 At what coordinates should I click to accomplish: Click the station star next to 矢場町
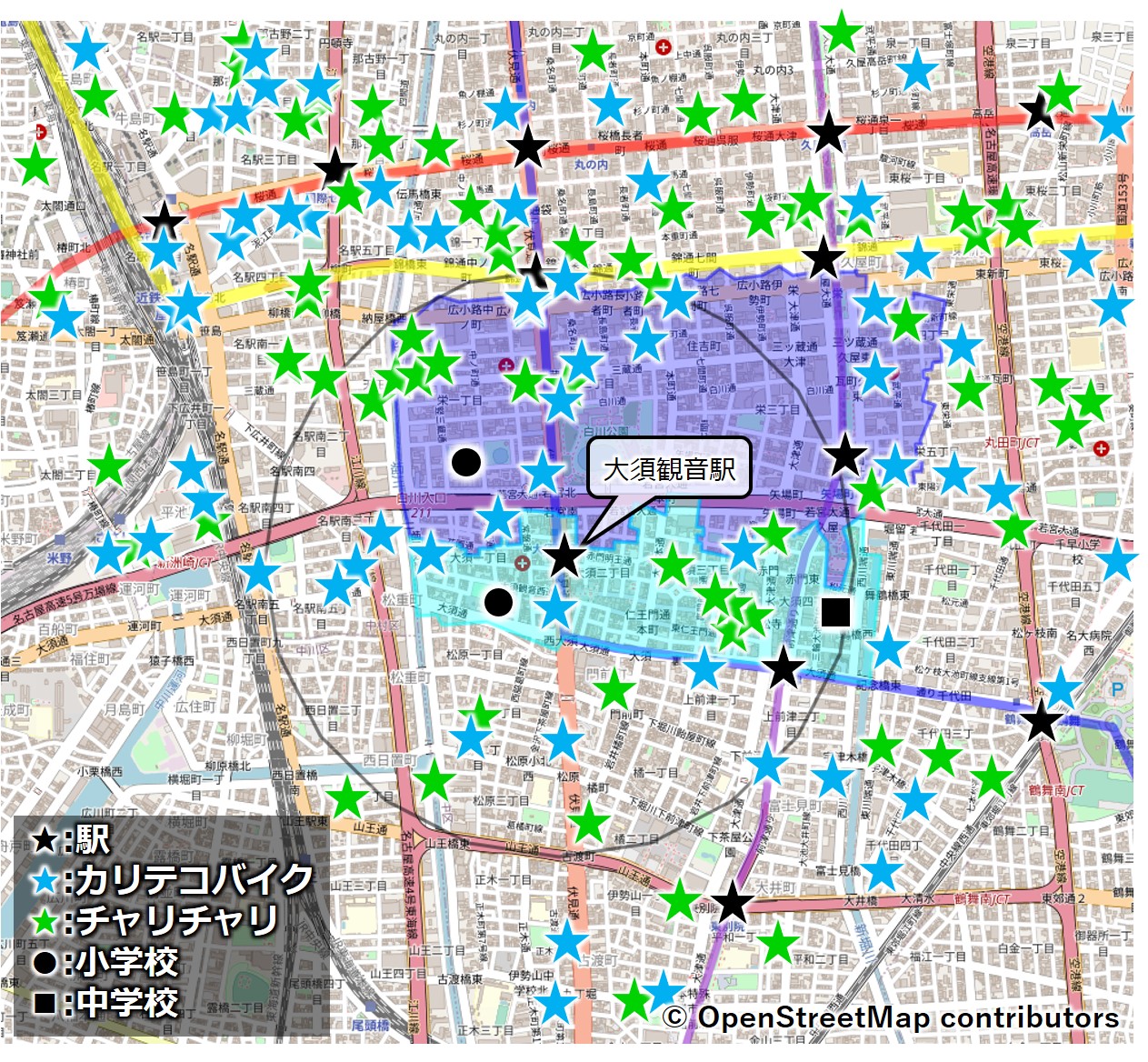tap(845, 455)
